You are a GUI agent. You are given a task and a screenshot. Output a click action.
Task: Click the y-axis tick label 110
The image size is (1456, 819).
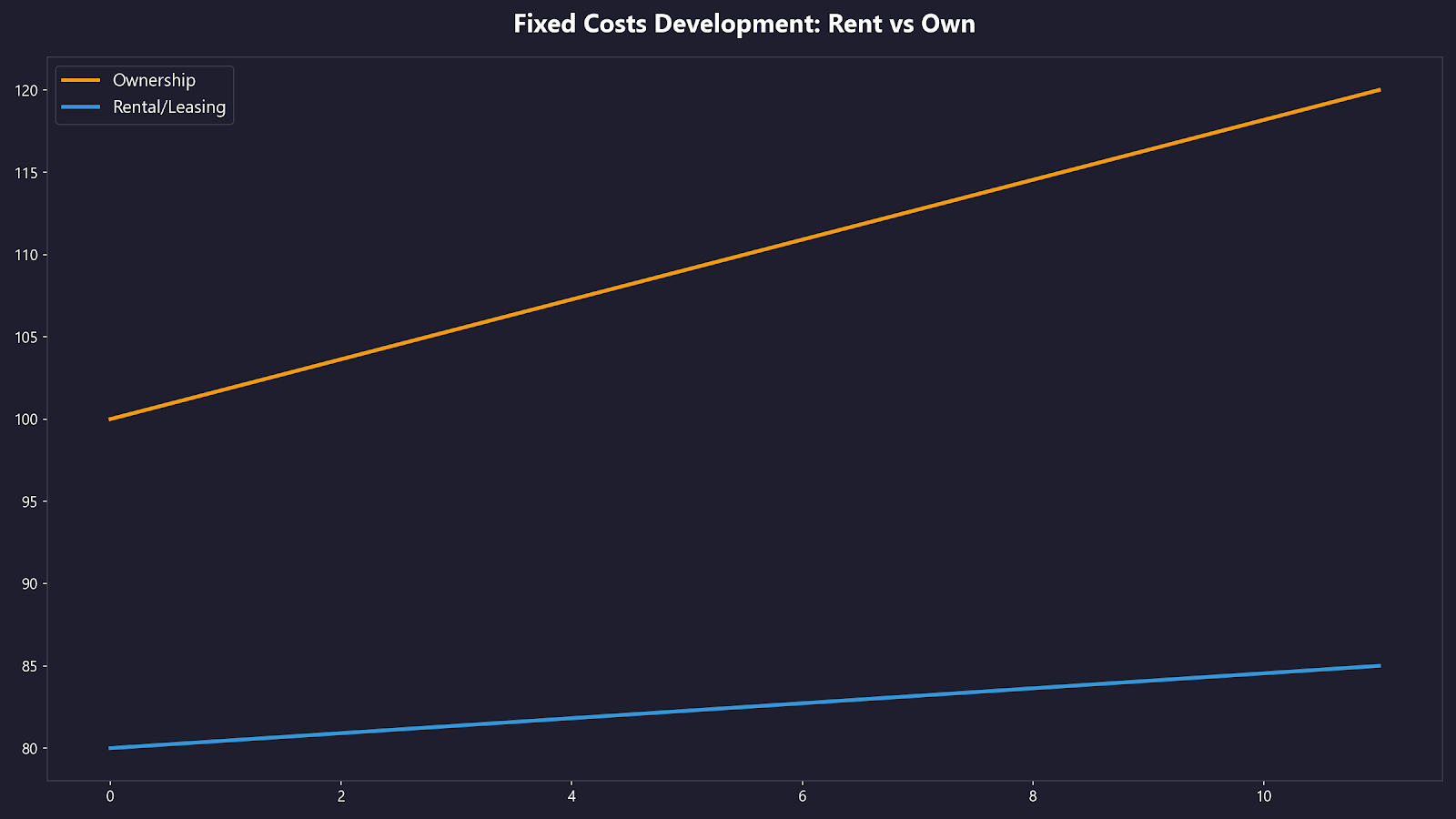point(26,255)
